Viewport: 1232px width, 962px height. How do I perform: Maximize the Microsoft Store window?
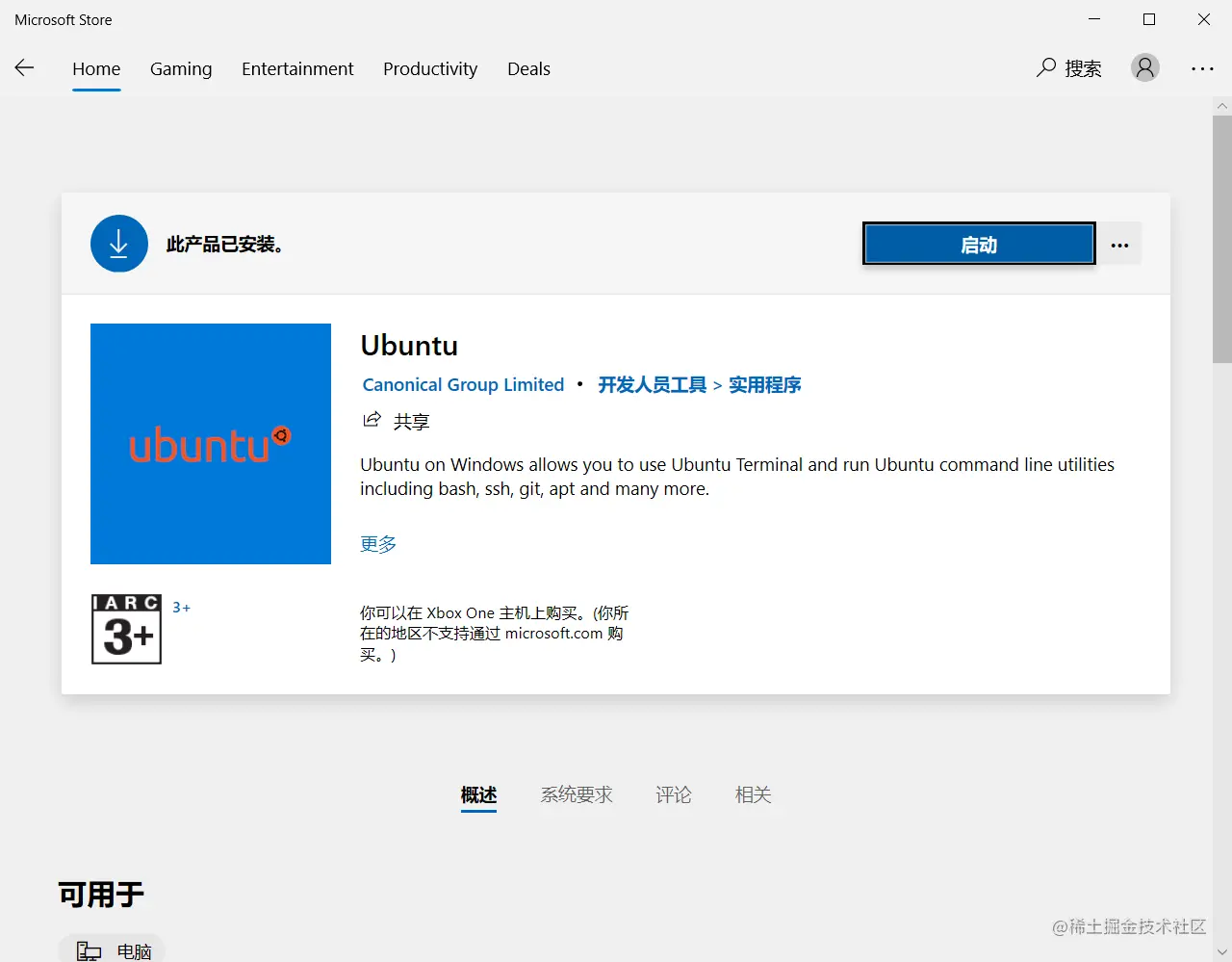[1149, 19]
